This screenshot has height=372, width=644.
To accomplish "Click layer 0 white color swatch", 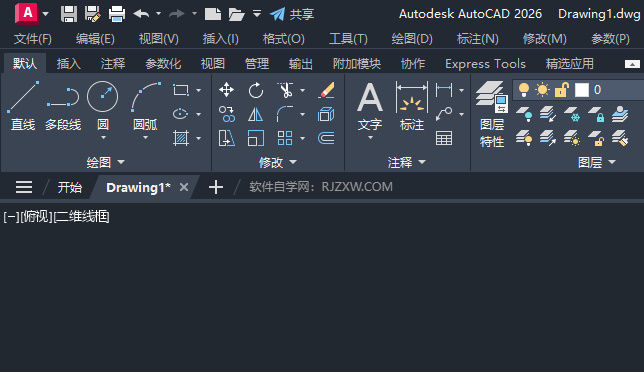I will (x=582, y=90).
